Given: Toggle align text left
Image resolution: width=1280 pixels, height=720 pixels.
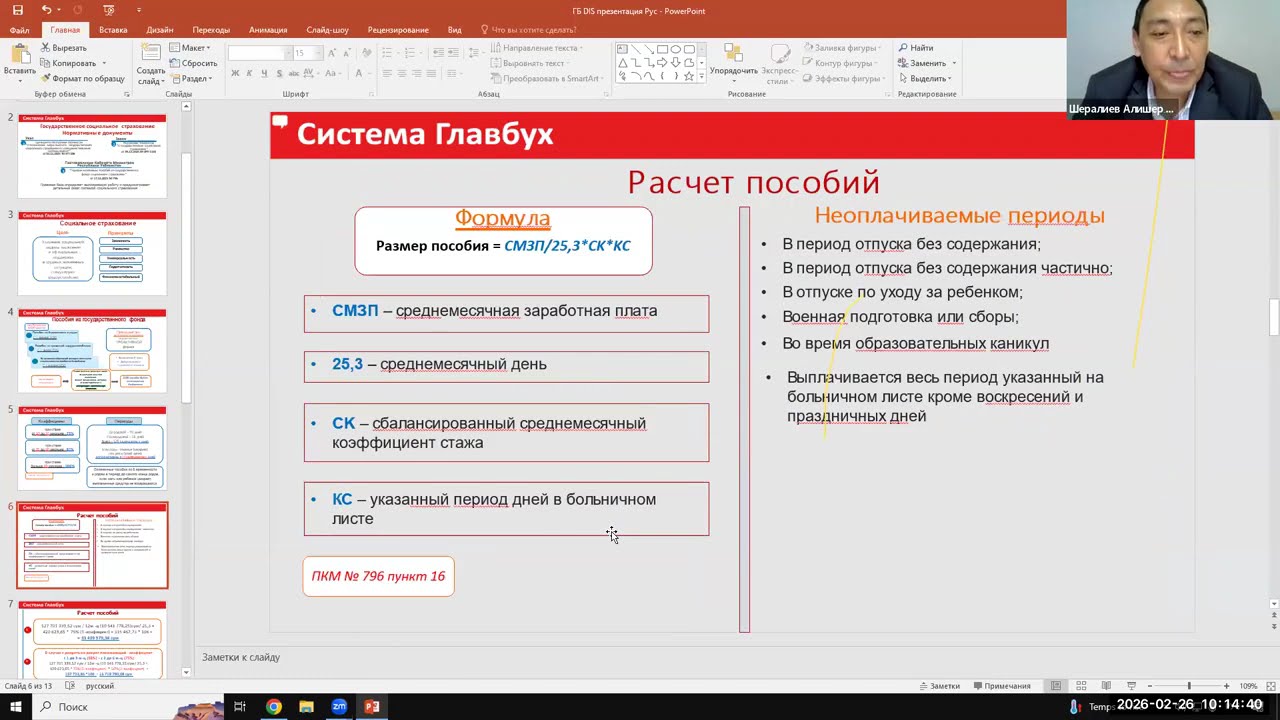Looking at the screenshot, I should tap(388, 73).
